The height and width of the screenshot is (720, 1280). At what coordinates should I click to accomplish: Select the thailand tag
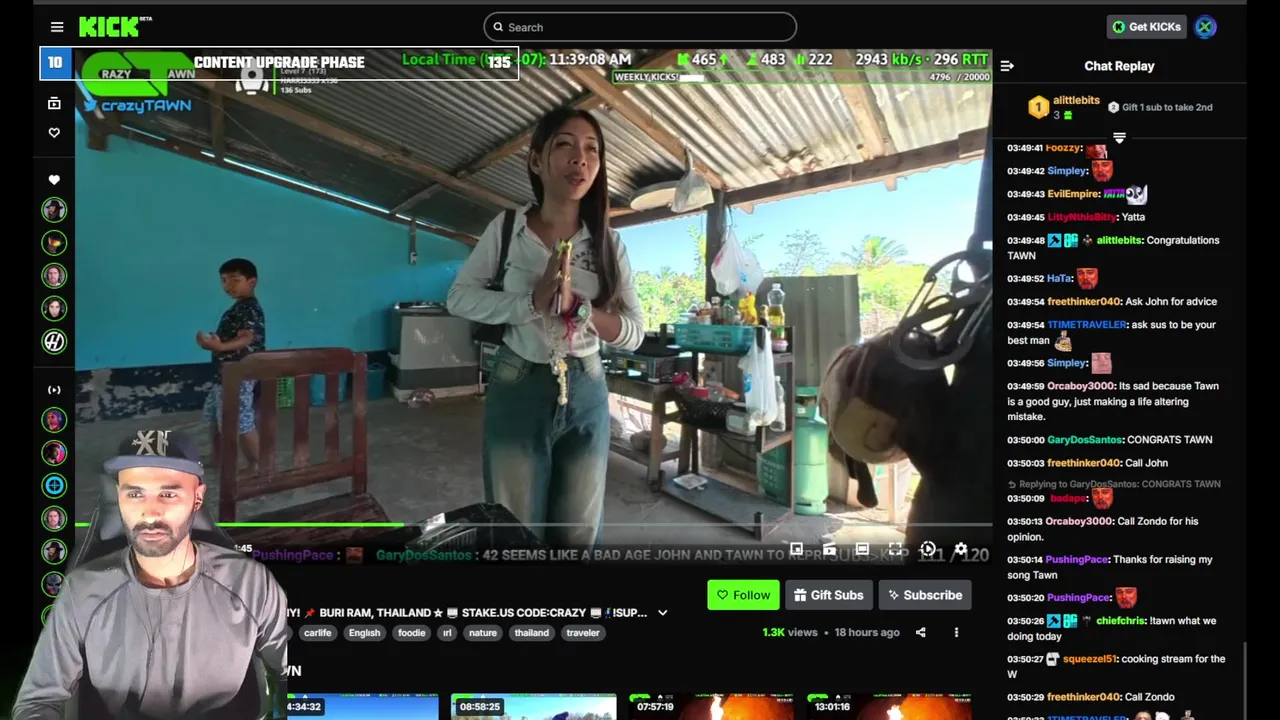tap(531, 633)
